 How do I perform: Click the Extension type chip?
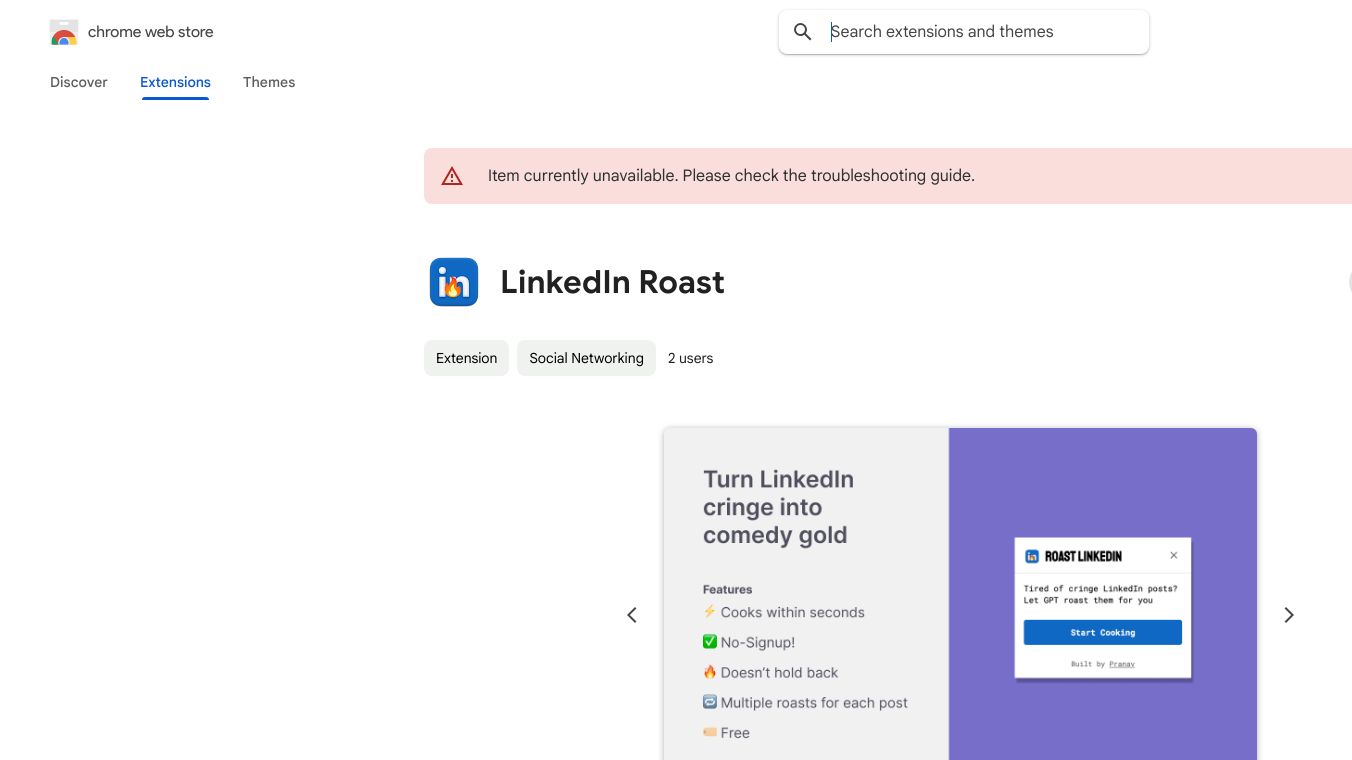(466, 358)
